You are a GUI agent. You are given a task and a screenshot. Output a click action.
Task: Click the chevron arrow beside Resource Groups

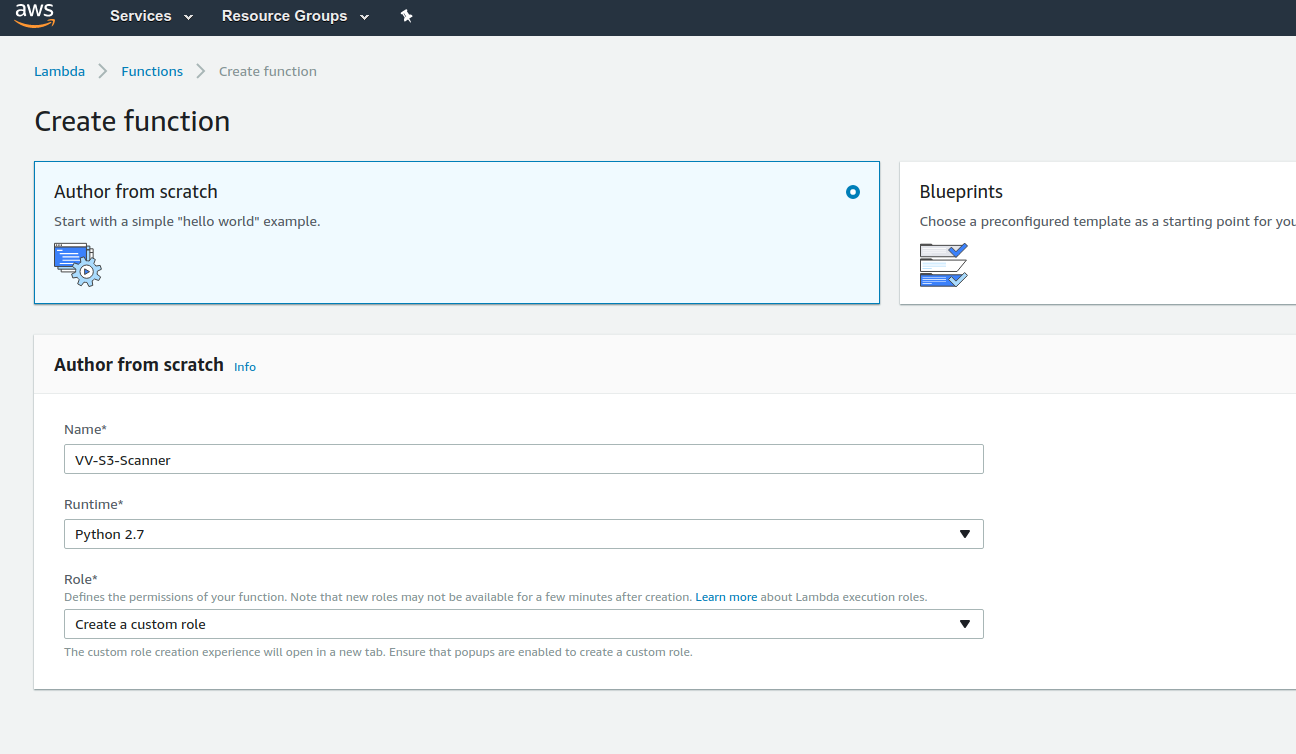364,17
